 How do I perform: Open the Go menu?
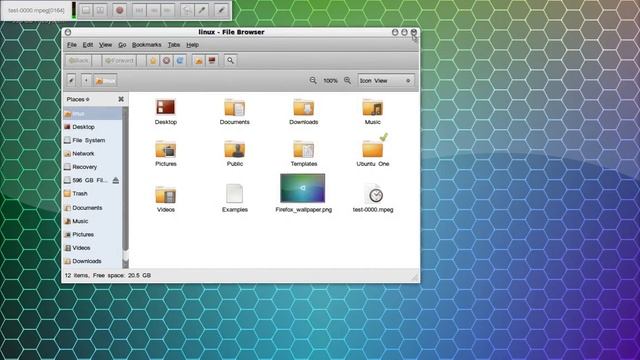pyautogui.click(x=122, y=45)
